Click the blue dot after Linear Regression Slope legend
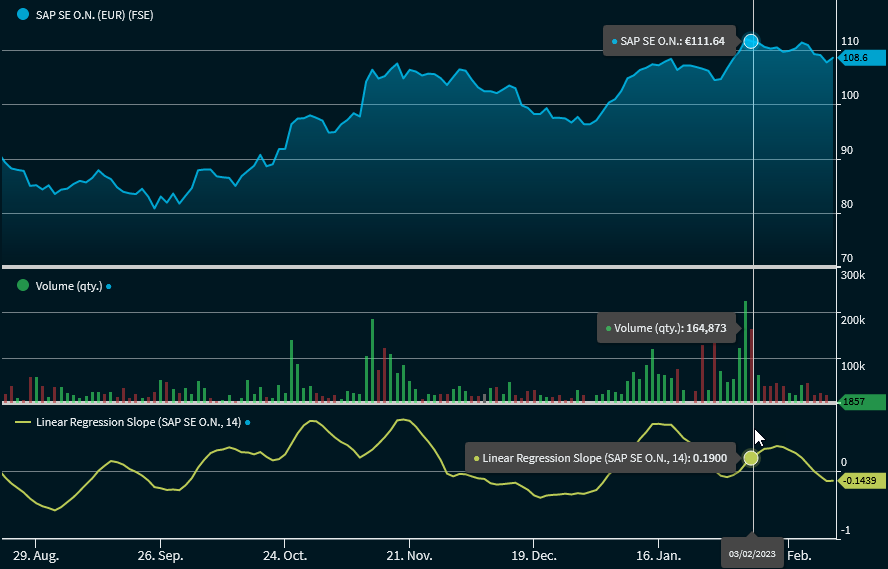 [248, 423]
